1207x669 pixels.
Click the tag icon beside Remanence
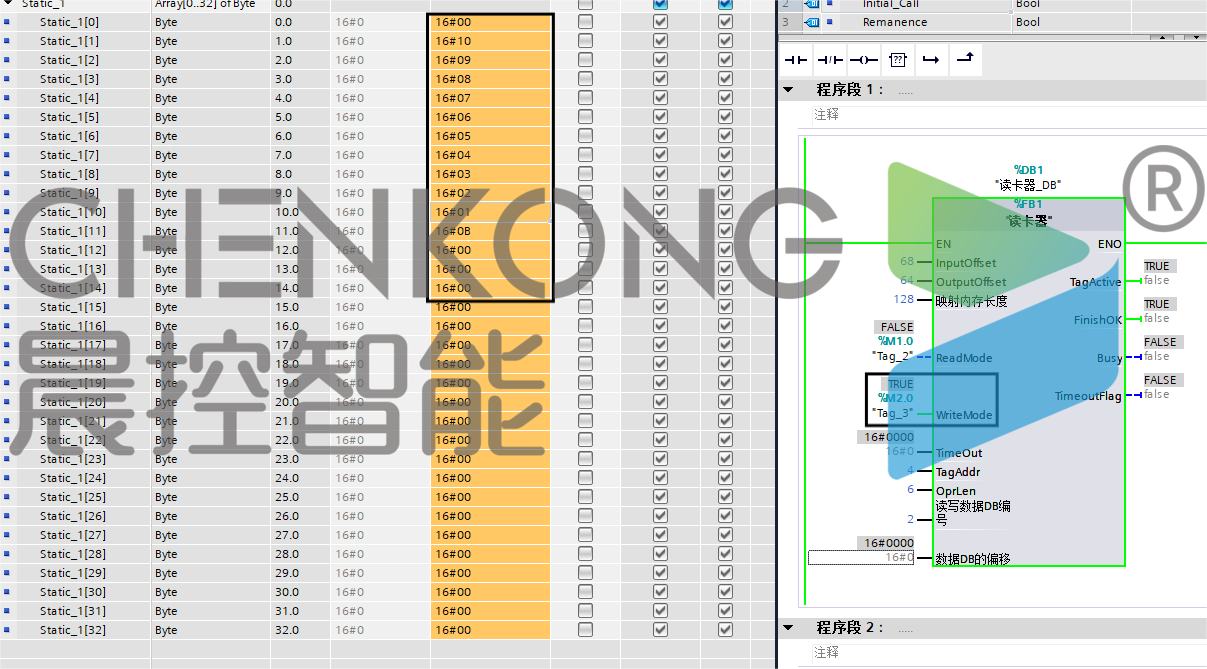click(812, 22)
